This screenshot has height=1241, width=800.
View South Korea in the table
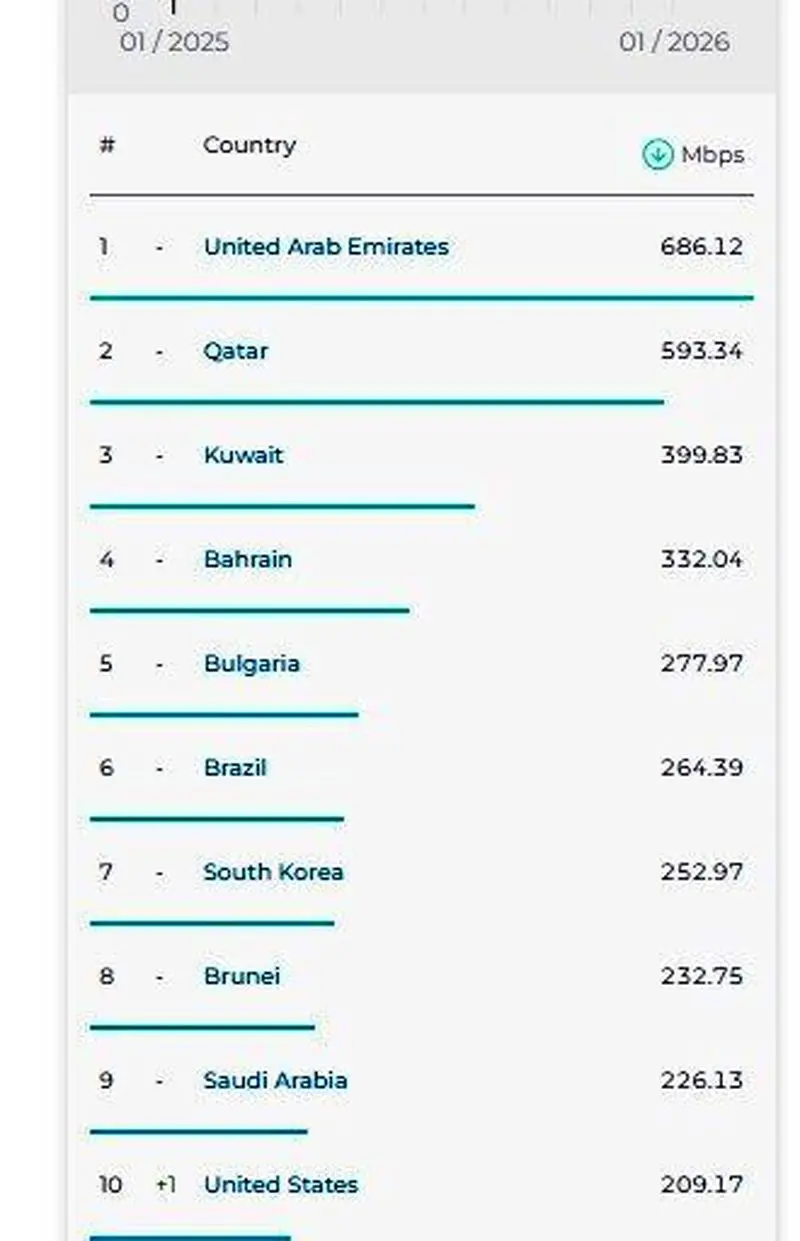coord(272,872)
